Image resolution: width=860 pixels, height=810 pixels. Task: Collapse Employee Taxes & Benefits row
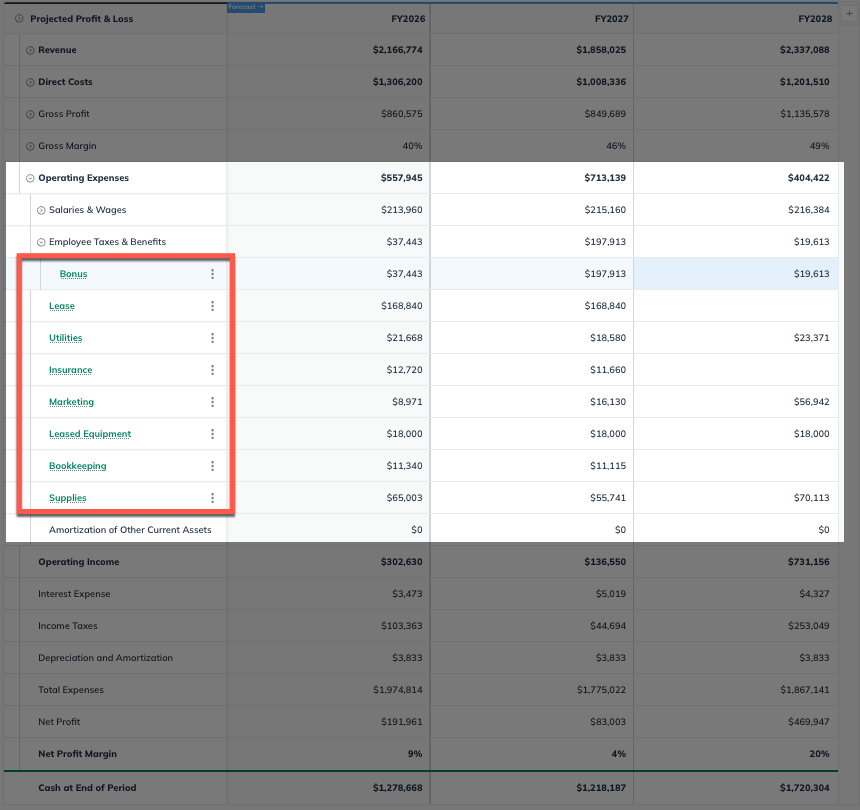point(41,242)
